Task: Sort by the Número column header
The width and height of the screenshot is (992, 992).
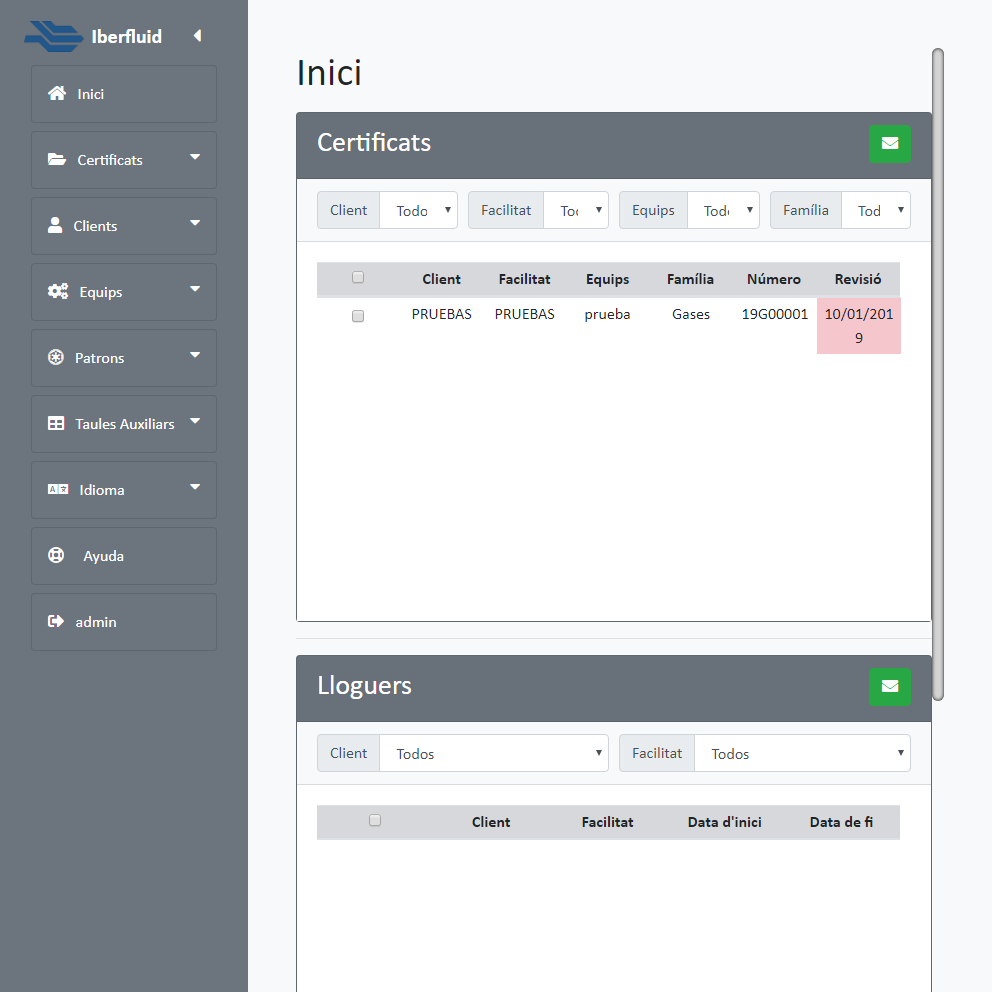Action: (773, 280)
